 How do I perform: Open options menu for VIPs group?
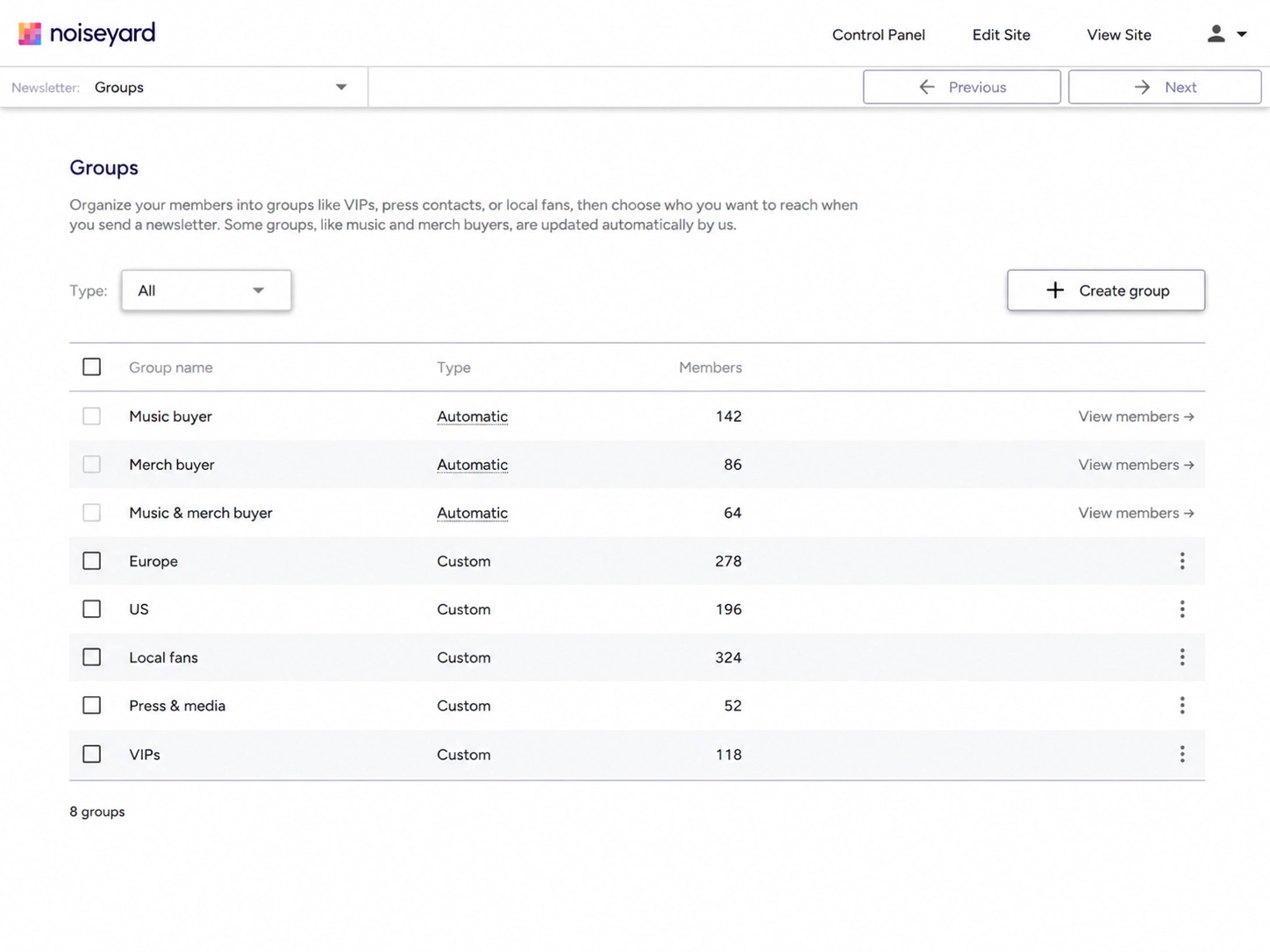[x=1182, y=754]
